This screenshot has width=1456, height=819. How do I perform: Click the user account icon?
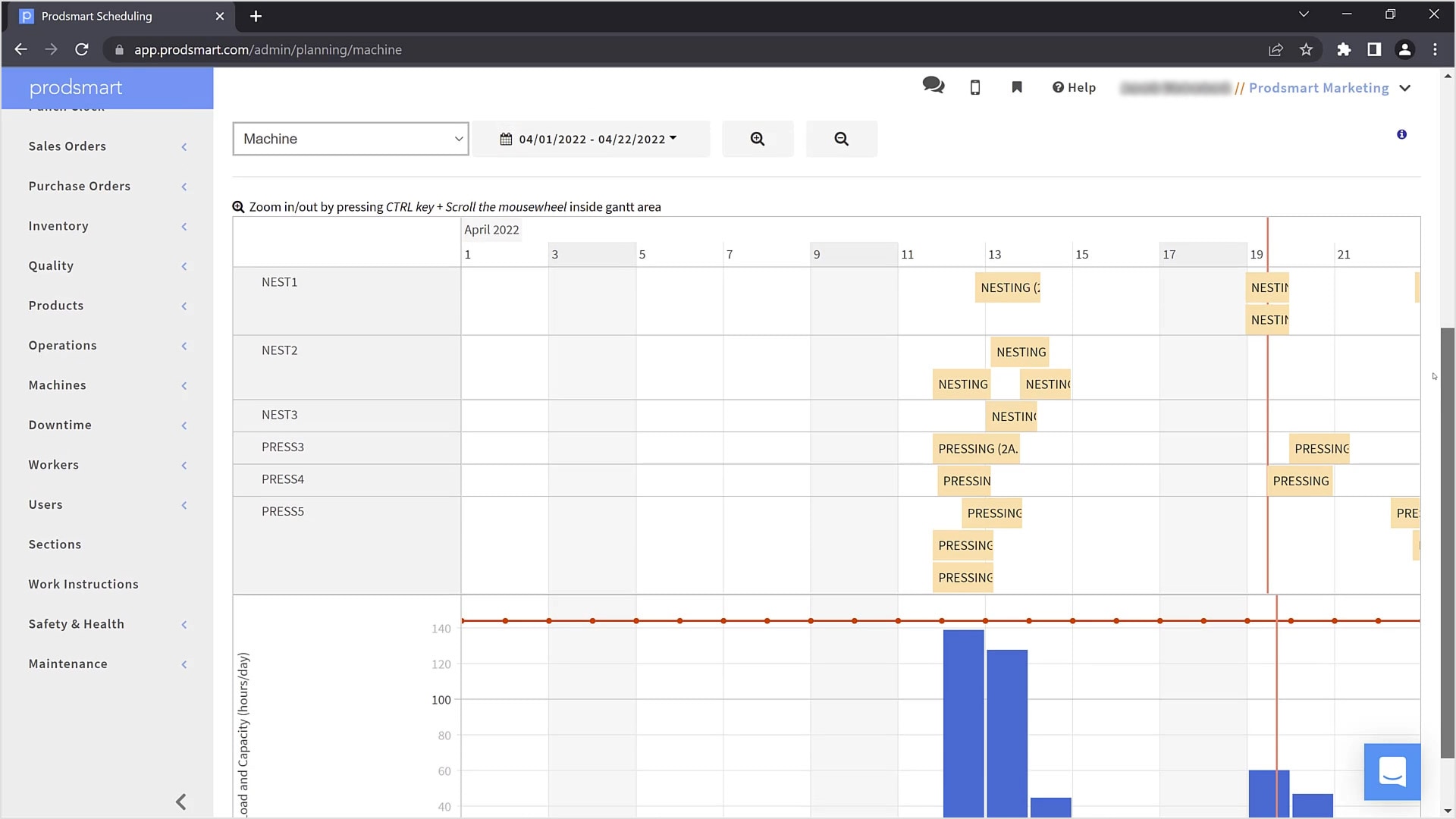[x=1405, y=49]
